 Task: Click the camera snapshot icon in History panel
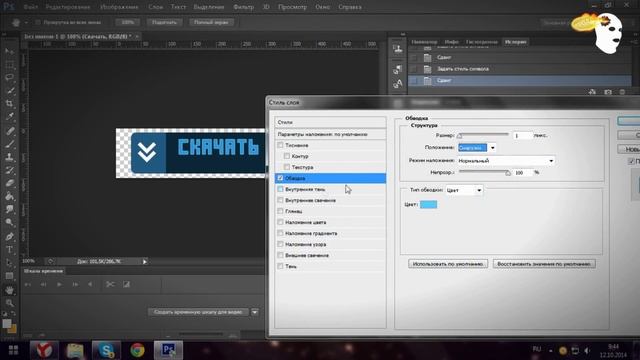[608, 92]
